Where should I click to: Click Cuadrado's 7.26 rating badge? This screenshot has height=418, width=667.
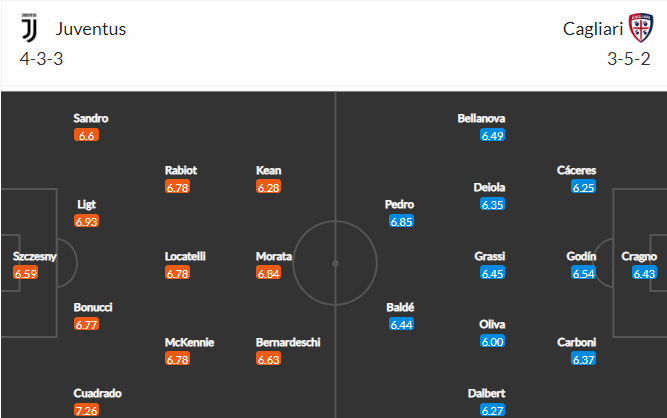pyautogui.click(x=87, y=411)
